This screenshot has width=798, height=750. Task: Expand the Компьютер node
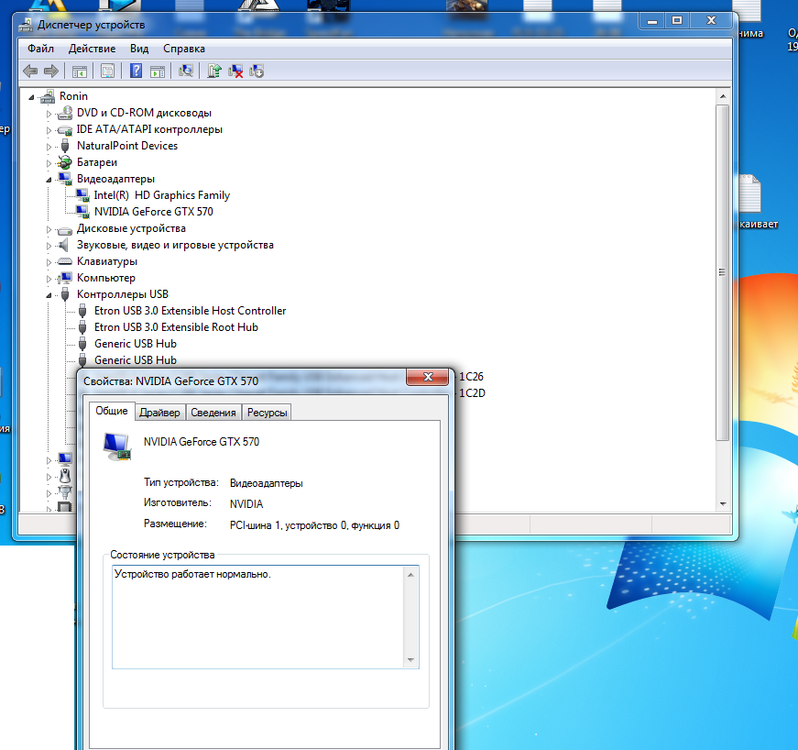pyautogui.click(x=49, y=278)
